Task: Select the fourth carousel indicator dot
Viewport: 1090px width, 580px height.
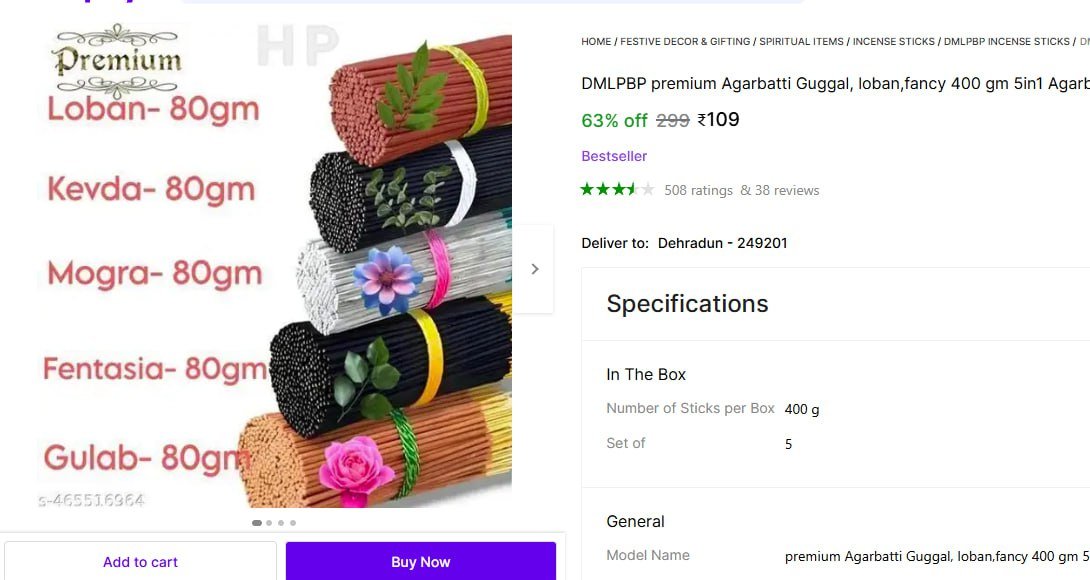Action: coord(293,522)
